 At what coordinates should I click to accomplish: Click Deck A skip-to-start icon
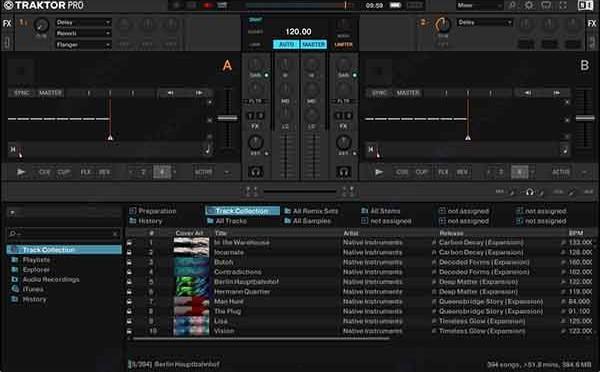(x=13, y=149)
